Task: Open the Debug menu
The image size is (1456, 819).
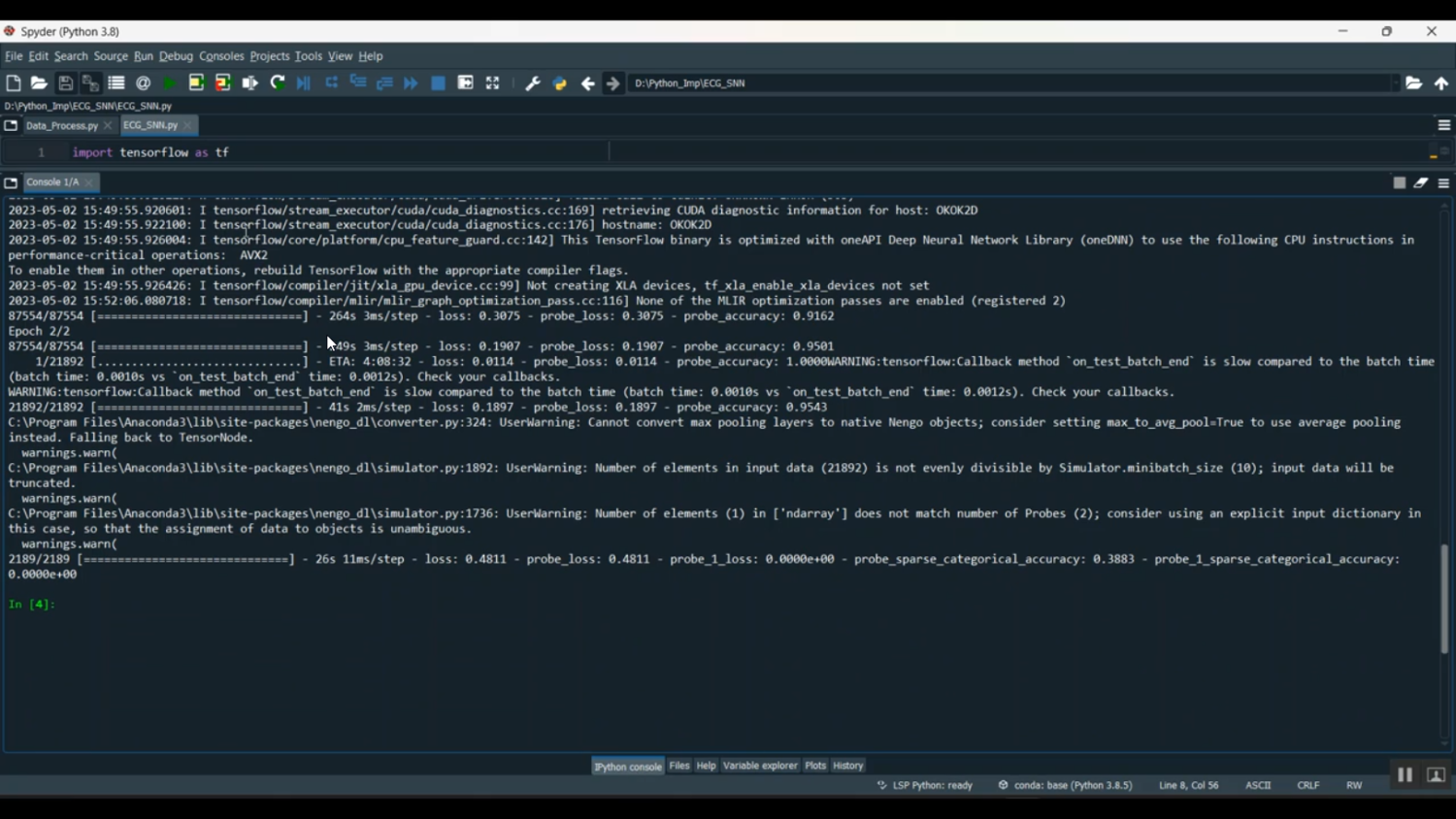Action: coord(176,56)
